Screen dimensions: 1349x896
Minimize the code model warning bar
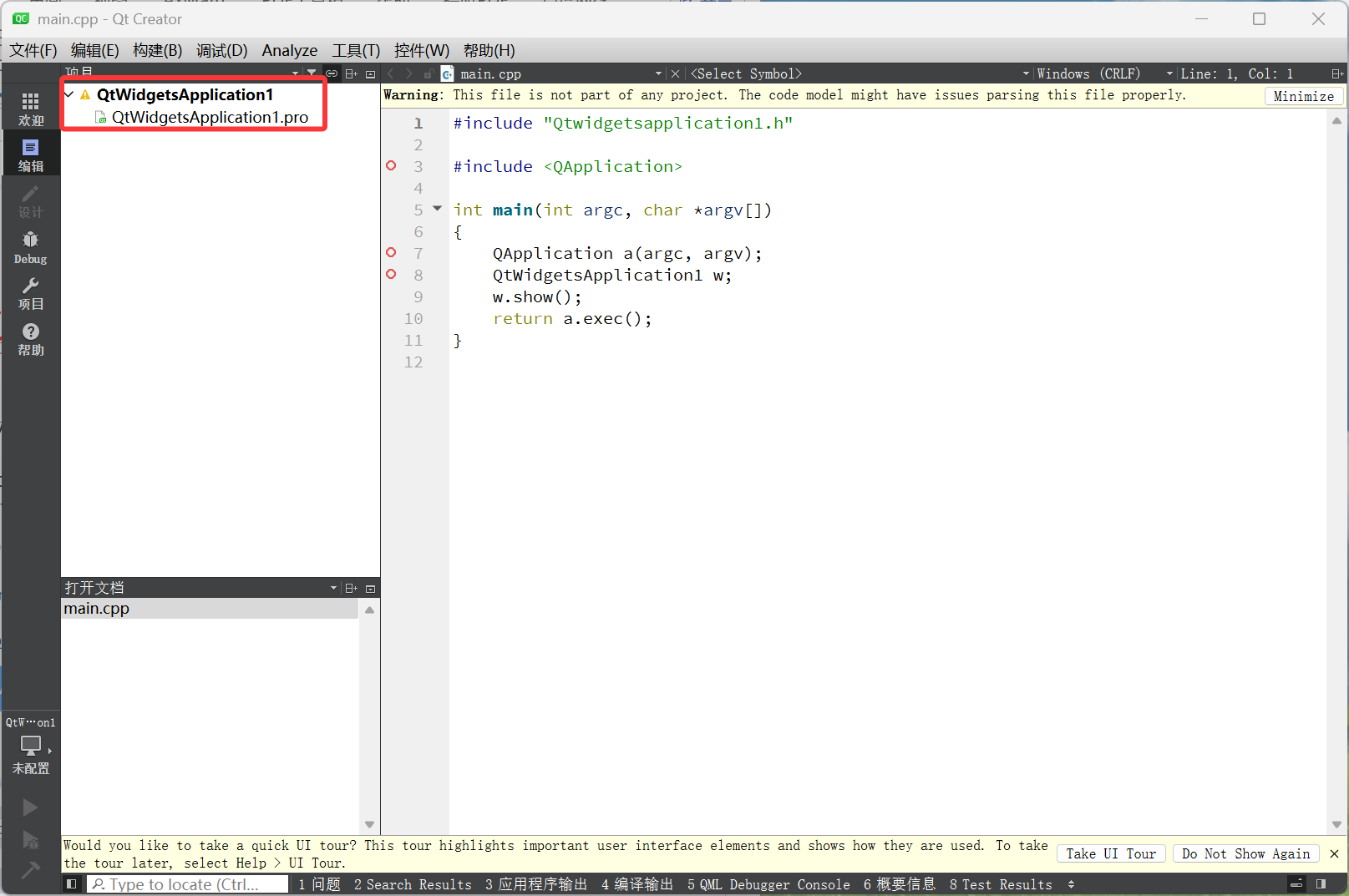click(x=1303, y=96)
